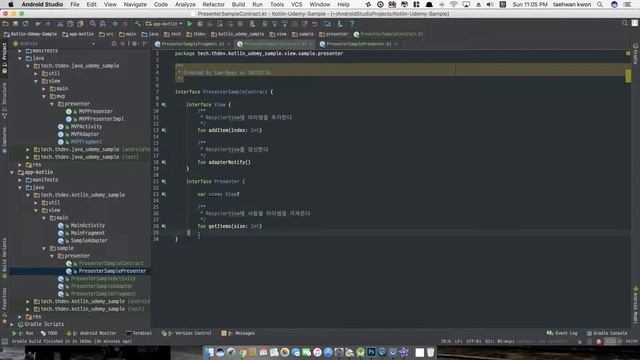Click the project panel settings gear icon

tap(135, 44)
